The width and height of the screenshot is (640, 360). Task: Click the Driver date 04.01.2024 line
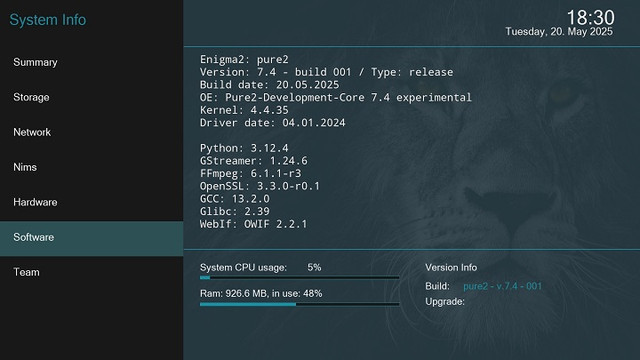[x=273, y=123]
